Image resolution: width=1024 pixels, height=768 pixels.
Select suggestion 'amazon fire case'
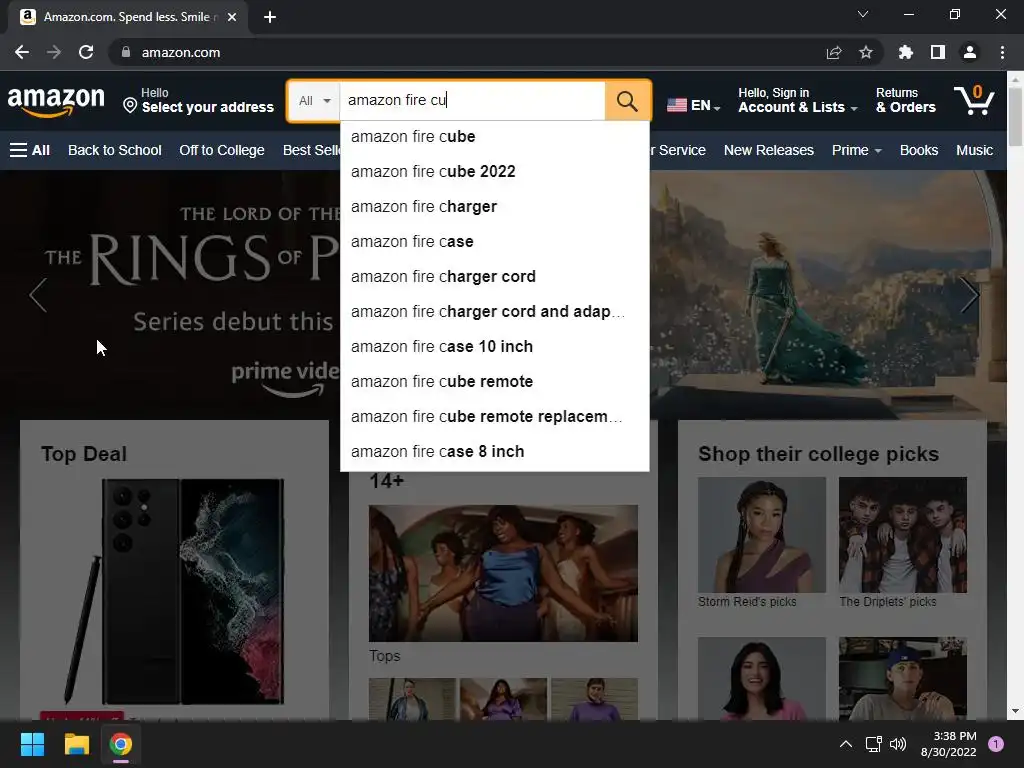click(494, 242)
